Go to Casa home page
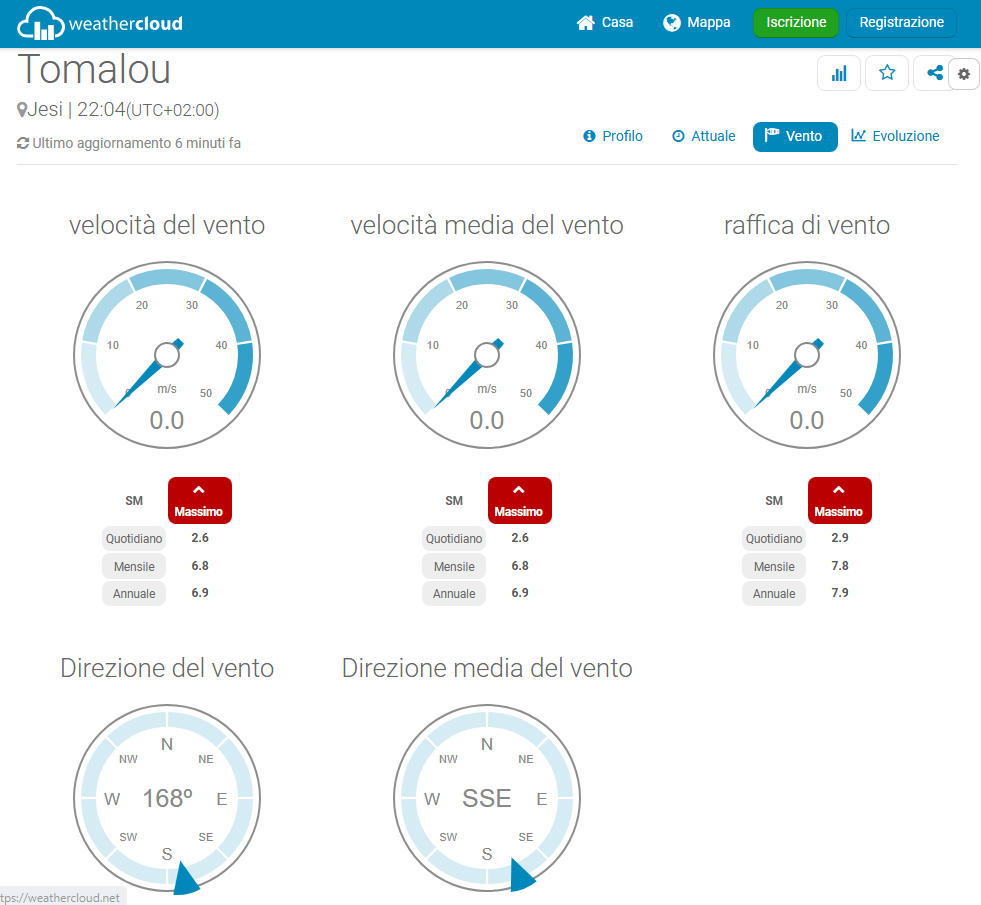This screenshot has width=981, height=905. [604, 23]
